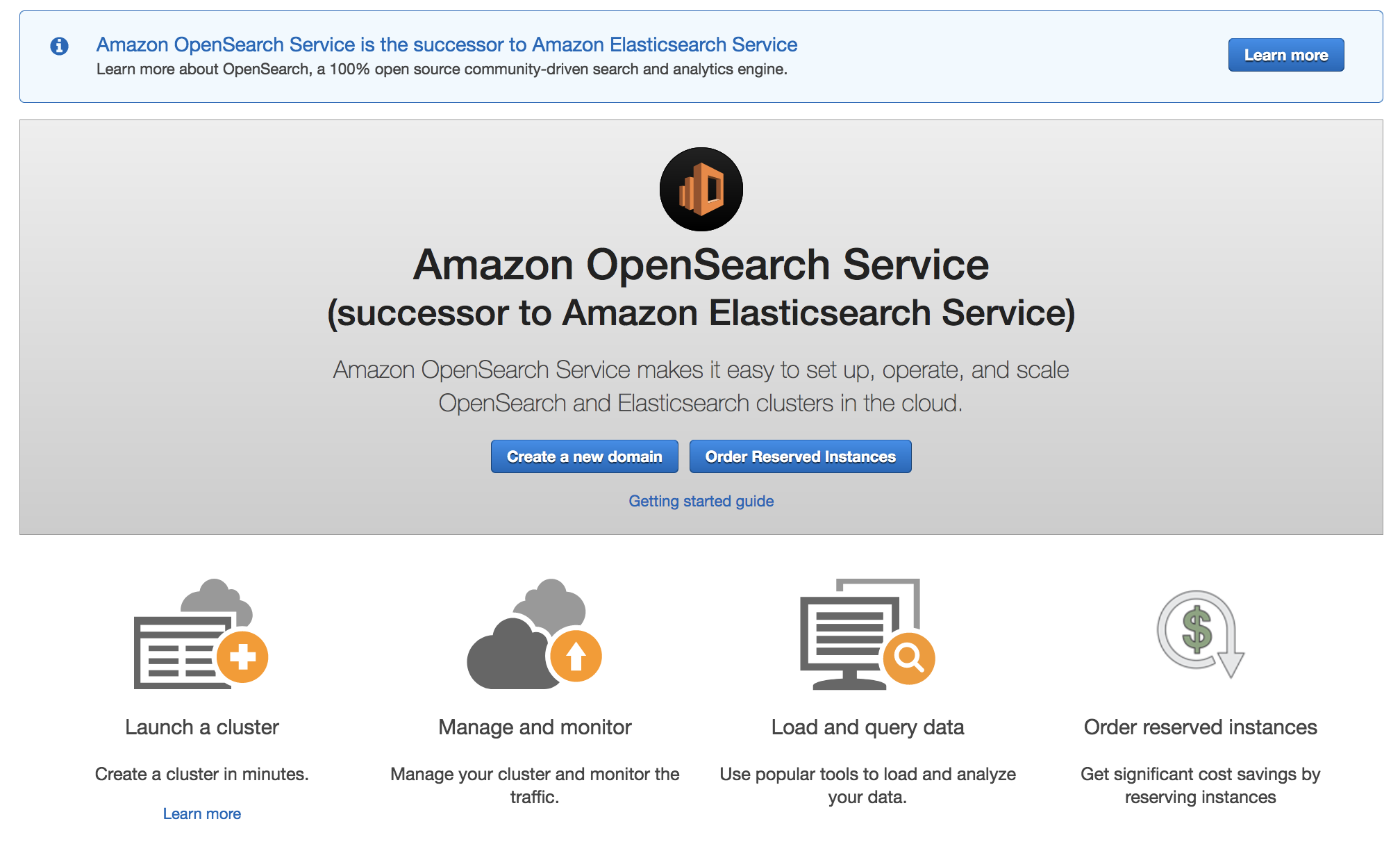Click the Launch a cluster heading
This screenshot has height=842, width=1400.
pyautogui.click(x=202, y=727)
